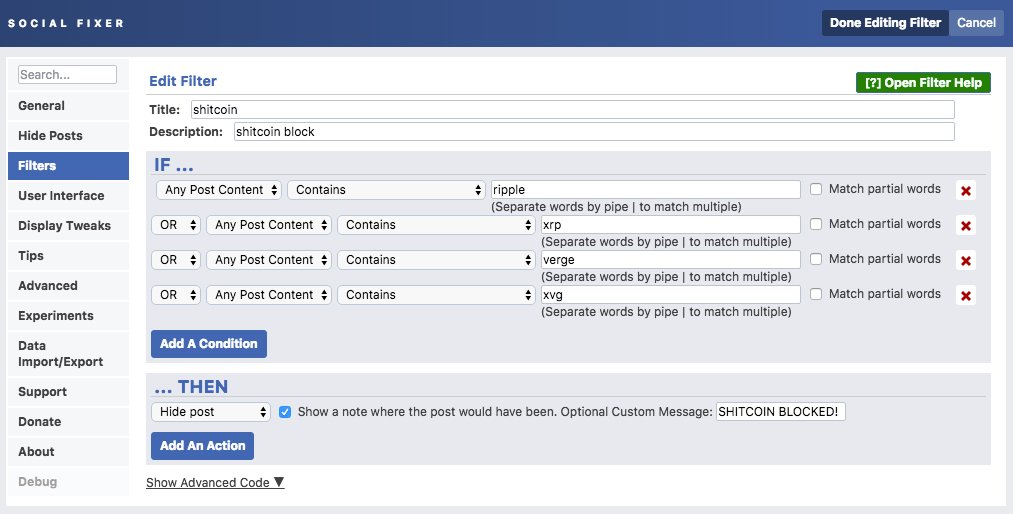Open the Donate tab

68,422
